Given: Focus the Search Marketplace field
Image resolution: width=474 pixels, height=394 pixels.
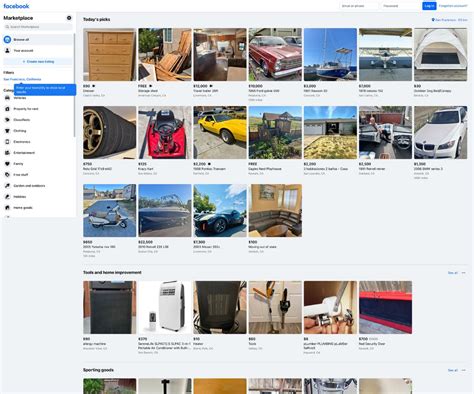Looking at the screenshot, I should pyautogui.click(x=38, y=27).
